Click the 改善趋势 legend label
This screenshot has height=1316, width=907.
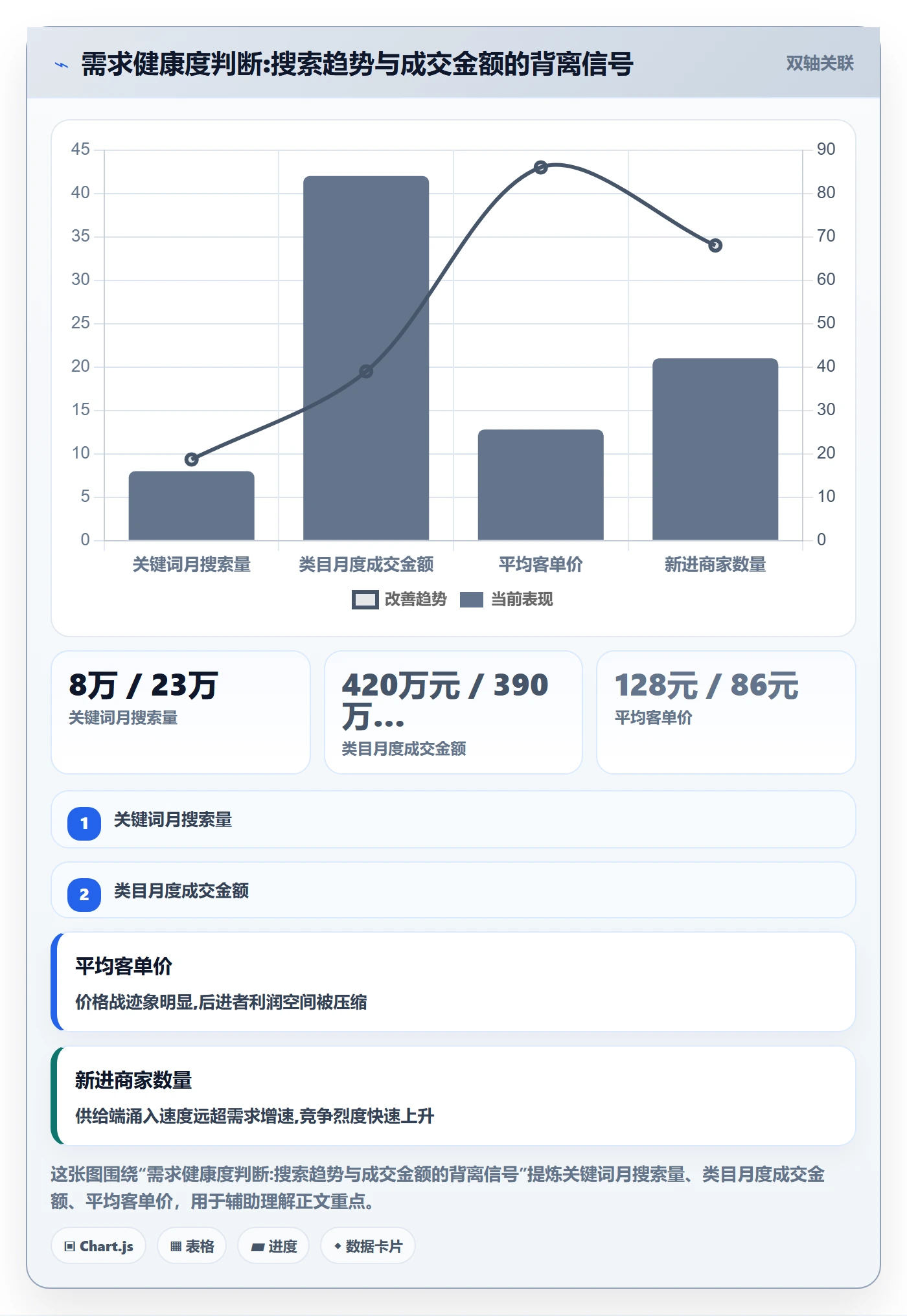pyautogui.click(x=415, y=600)
